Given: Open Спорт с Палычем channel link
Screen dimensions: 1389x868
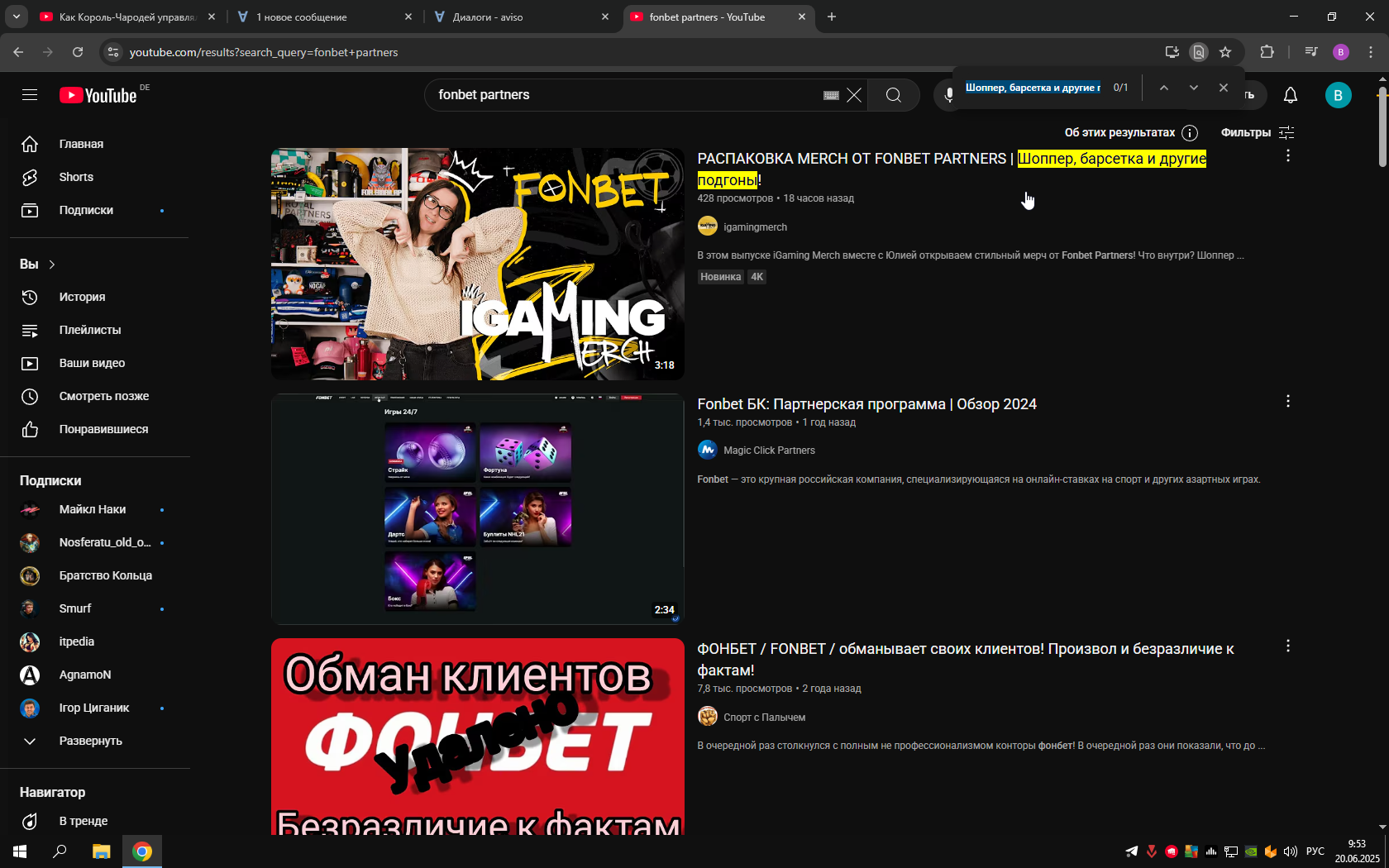Looking at the screenshot, I should coord(764,718).
